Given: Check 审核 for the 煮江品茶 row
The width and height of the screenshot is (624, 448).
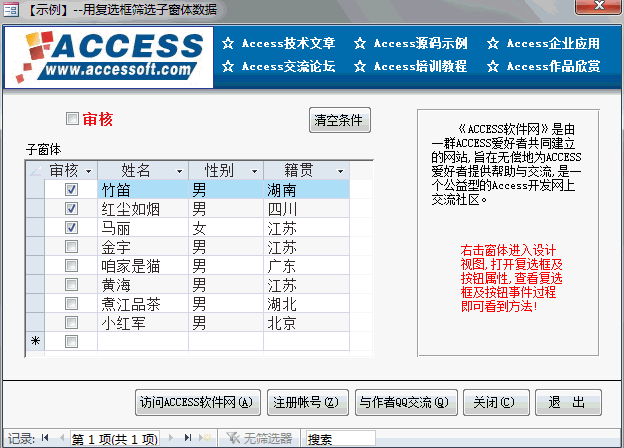Looking at the screenshot, I should pos(71,304).
